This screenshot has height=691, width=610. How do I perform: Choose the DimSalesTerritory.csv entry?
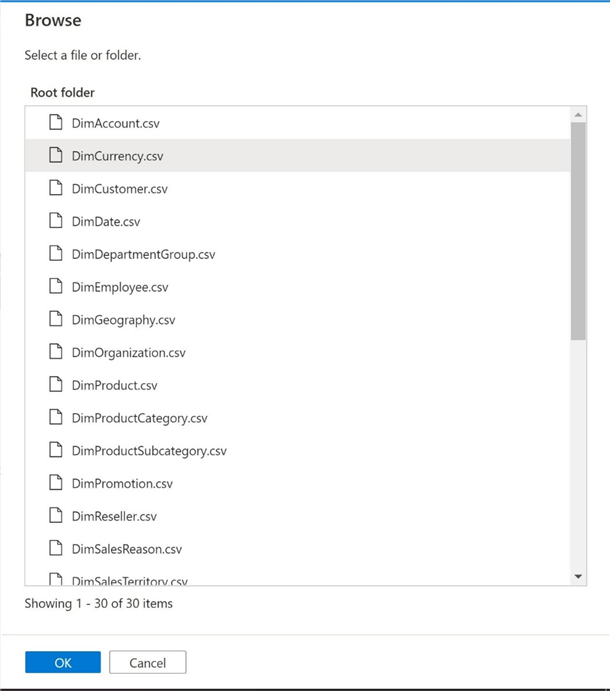click(x=129, y=580)
